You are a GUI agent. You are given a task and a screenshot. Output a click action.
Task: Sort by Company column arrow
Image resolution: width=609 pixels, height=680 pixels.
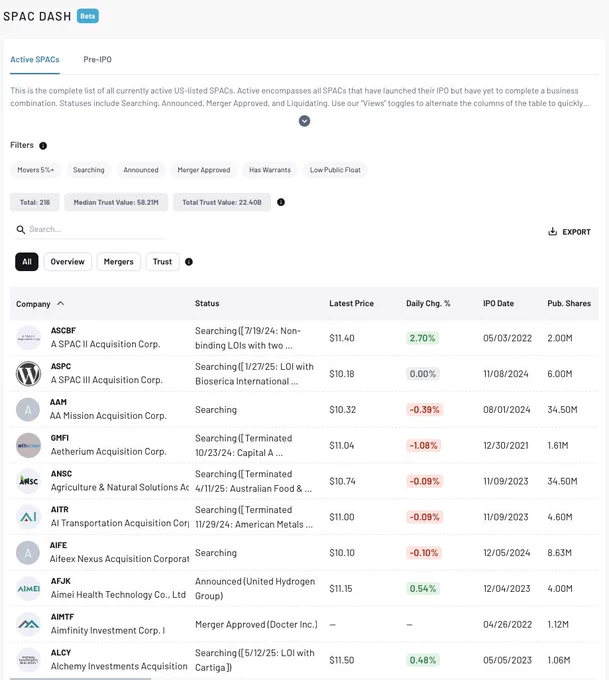[61, 304]
